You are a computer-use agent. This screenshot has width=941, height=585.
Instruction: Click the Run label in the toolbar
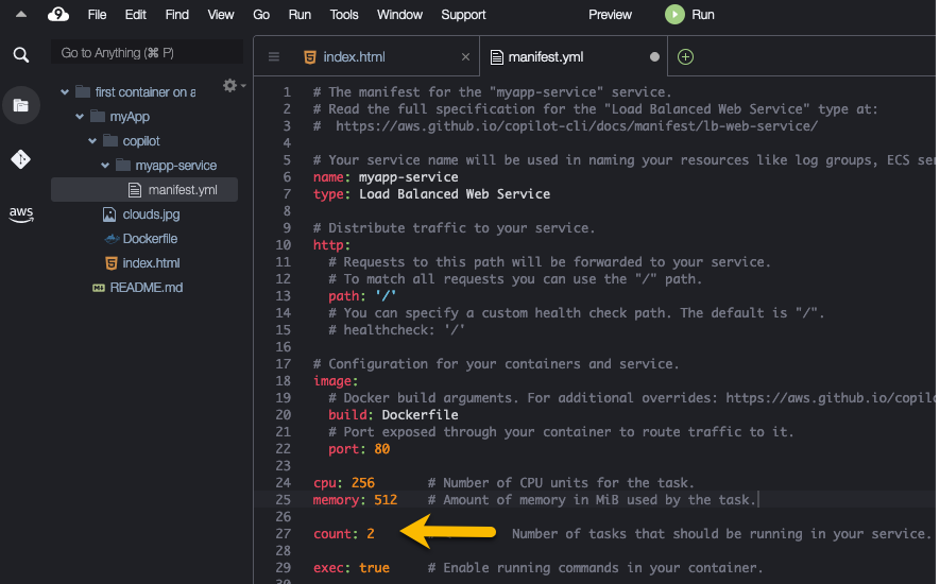point(703,14)
